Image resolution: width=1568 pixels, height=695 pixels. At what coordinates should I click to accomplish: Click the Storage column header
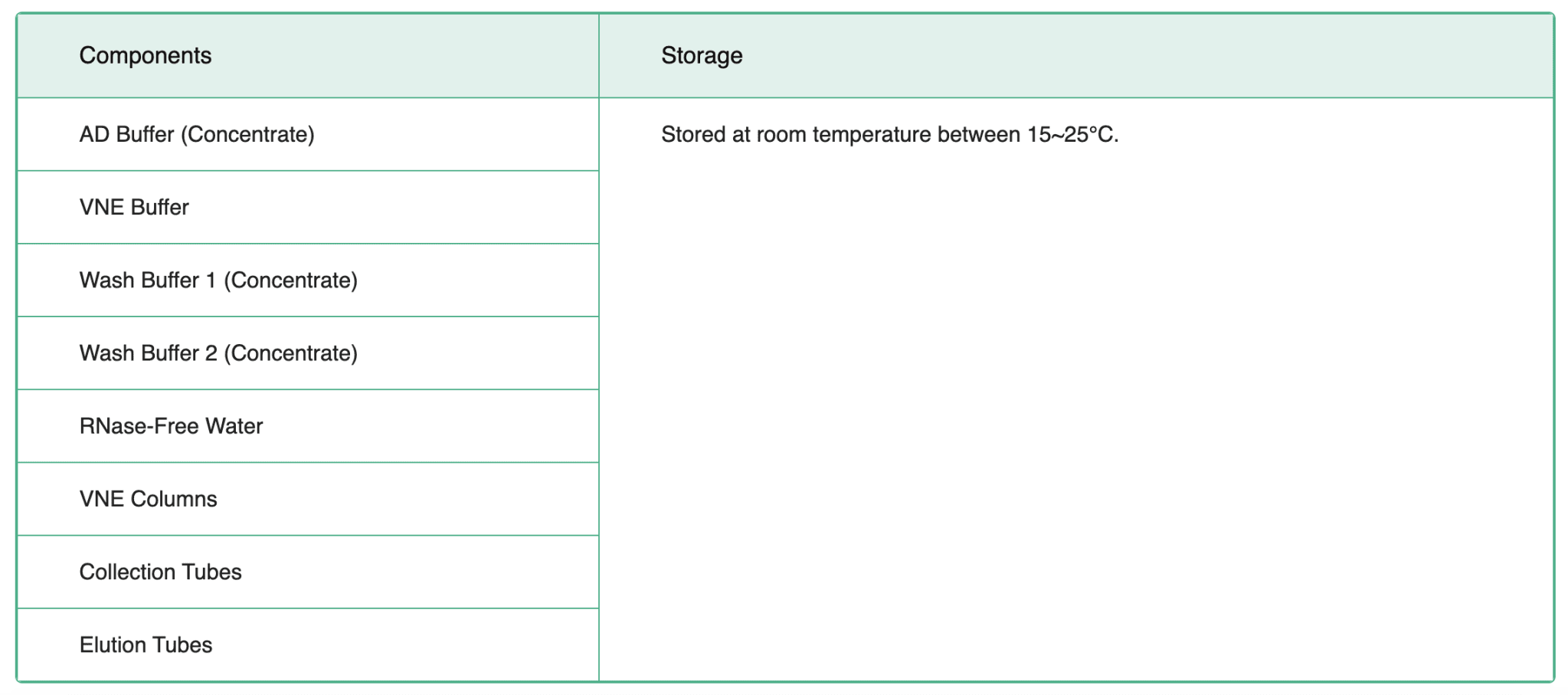pos(702,56)
